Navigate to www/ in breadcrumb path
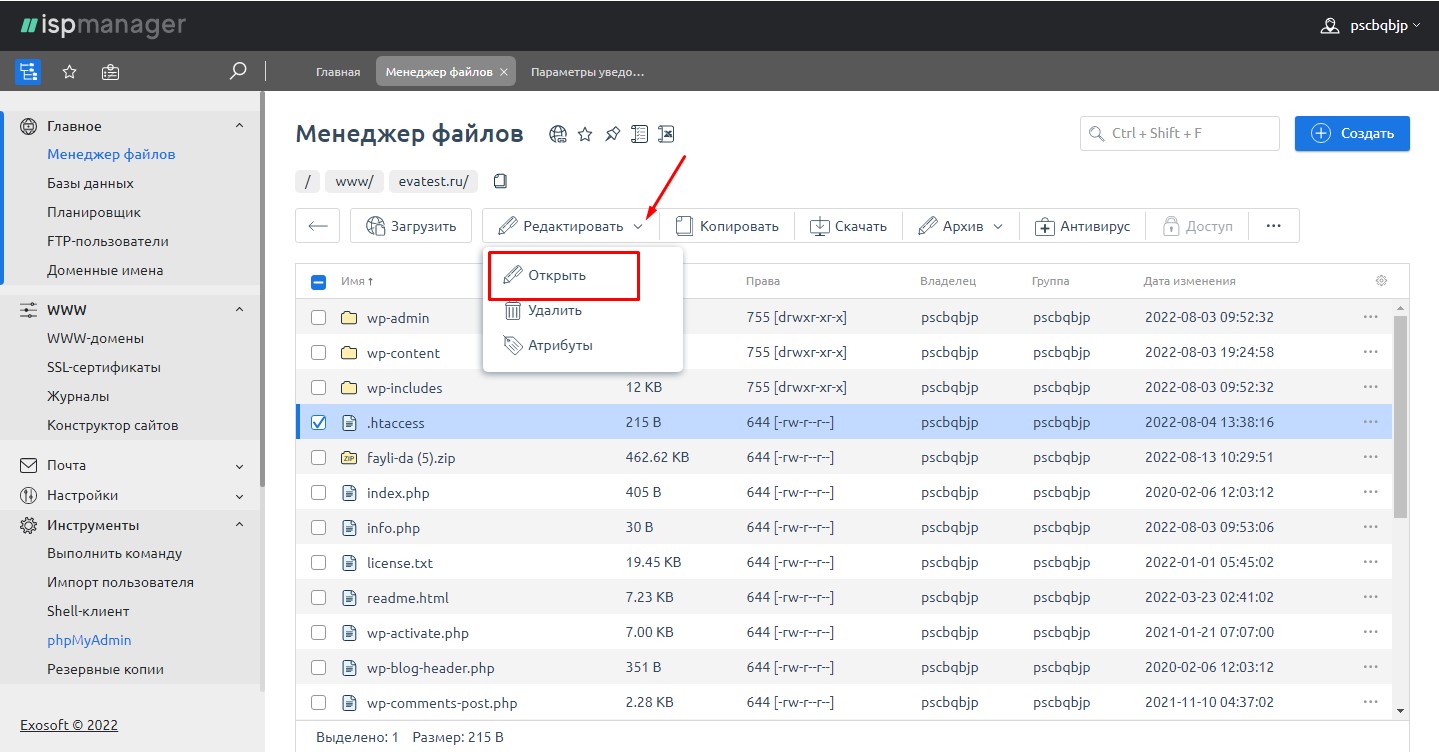This screenshot has width=1439, height=752. pyautogui.click(x=354, y=181)
